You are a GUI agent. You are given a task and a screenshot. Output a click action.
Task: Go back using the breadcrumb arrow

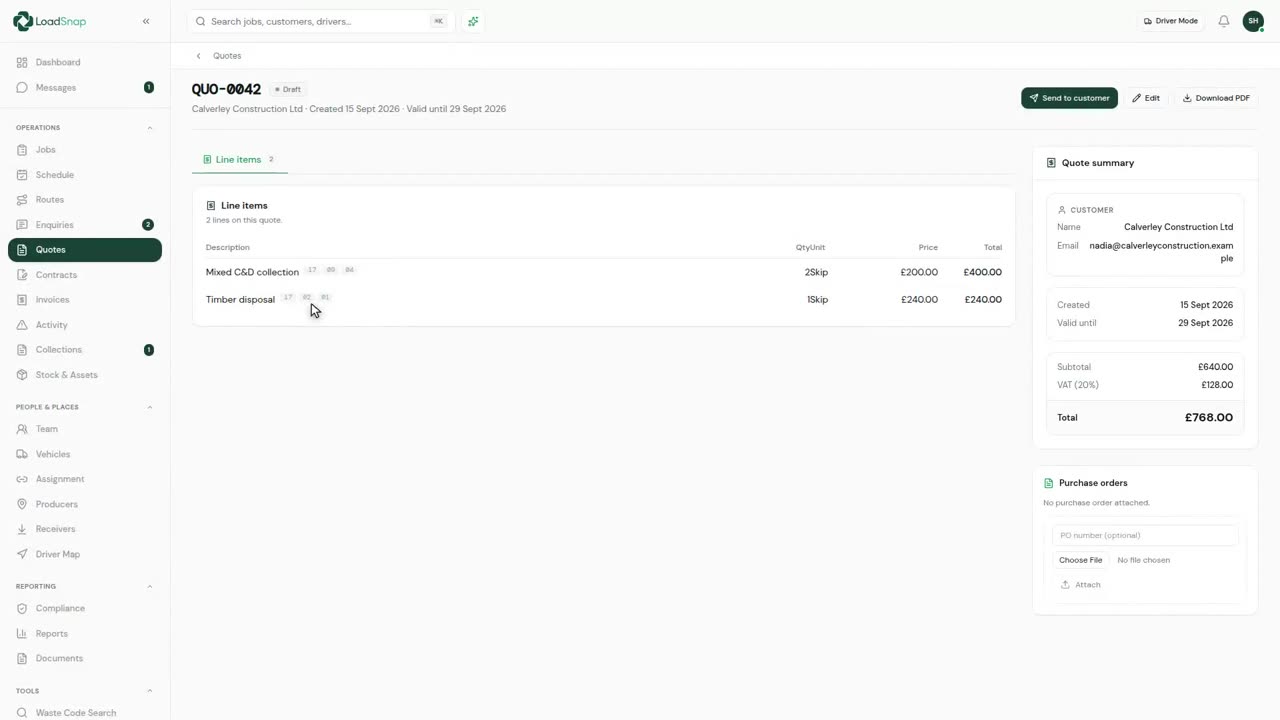coord(199,56)
